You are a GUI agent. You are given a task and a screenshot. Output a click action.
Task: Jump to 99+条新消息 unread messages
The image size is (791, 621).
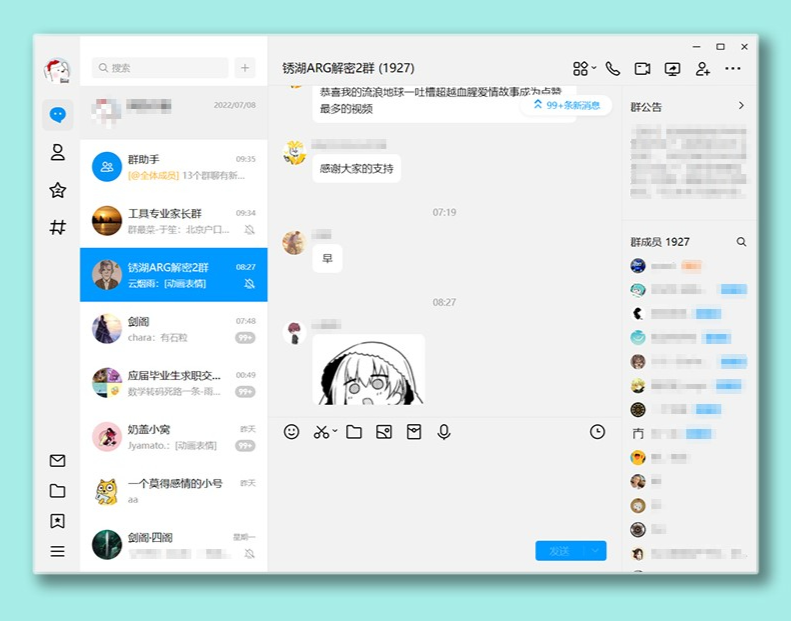tap(566, 105)
